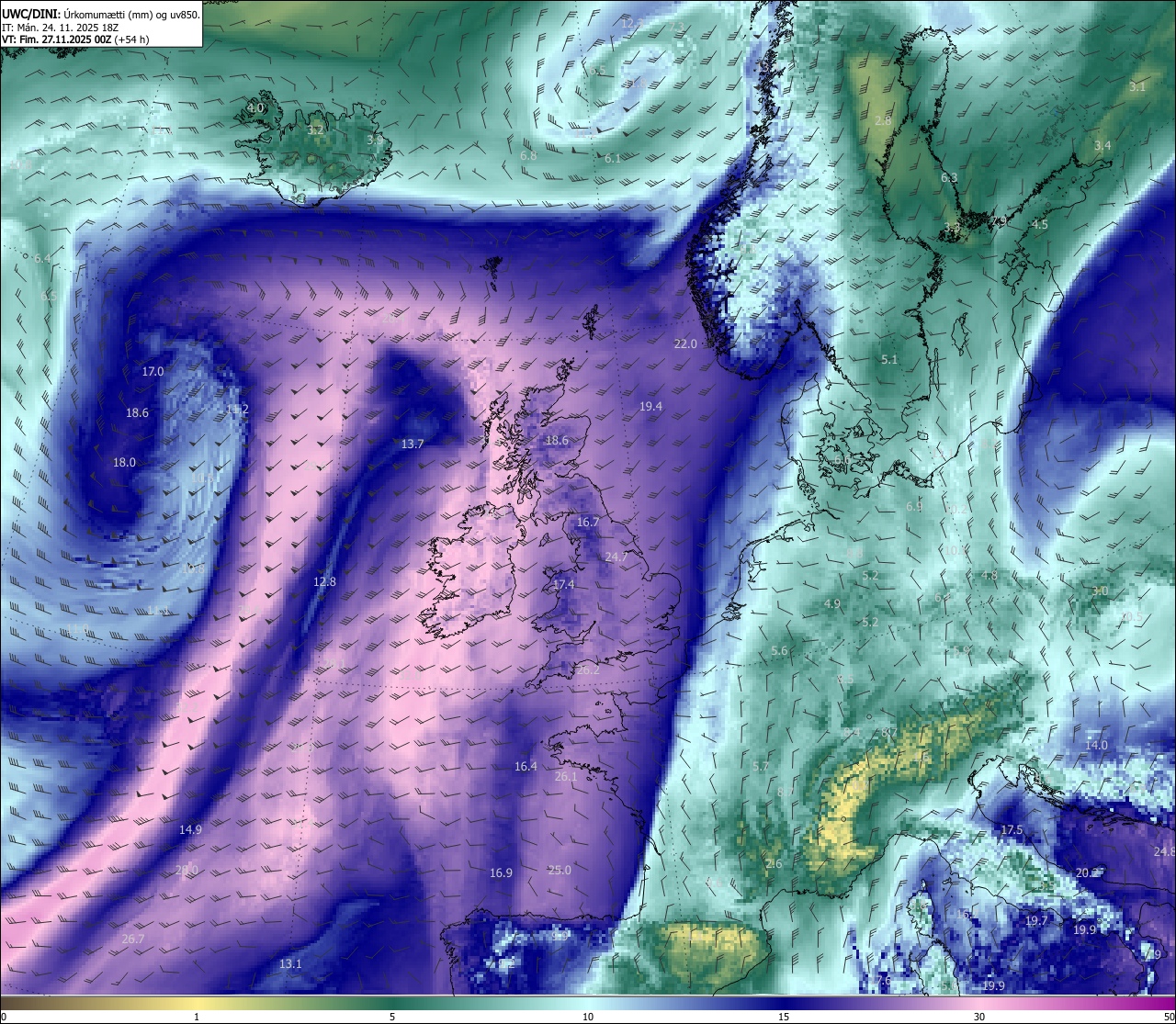Click the 26.1 value label
Image resolution: width=1176 pixels, height=1024 pixels.
[566, 776]
